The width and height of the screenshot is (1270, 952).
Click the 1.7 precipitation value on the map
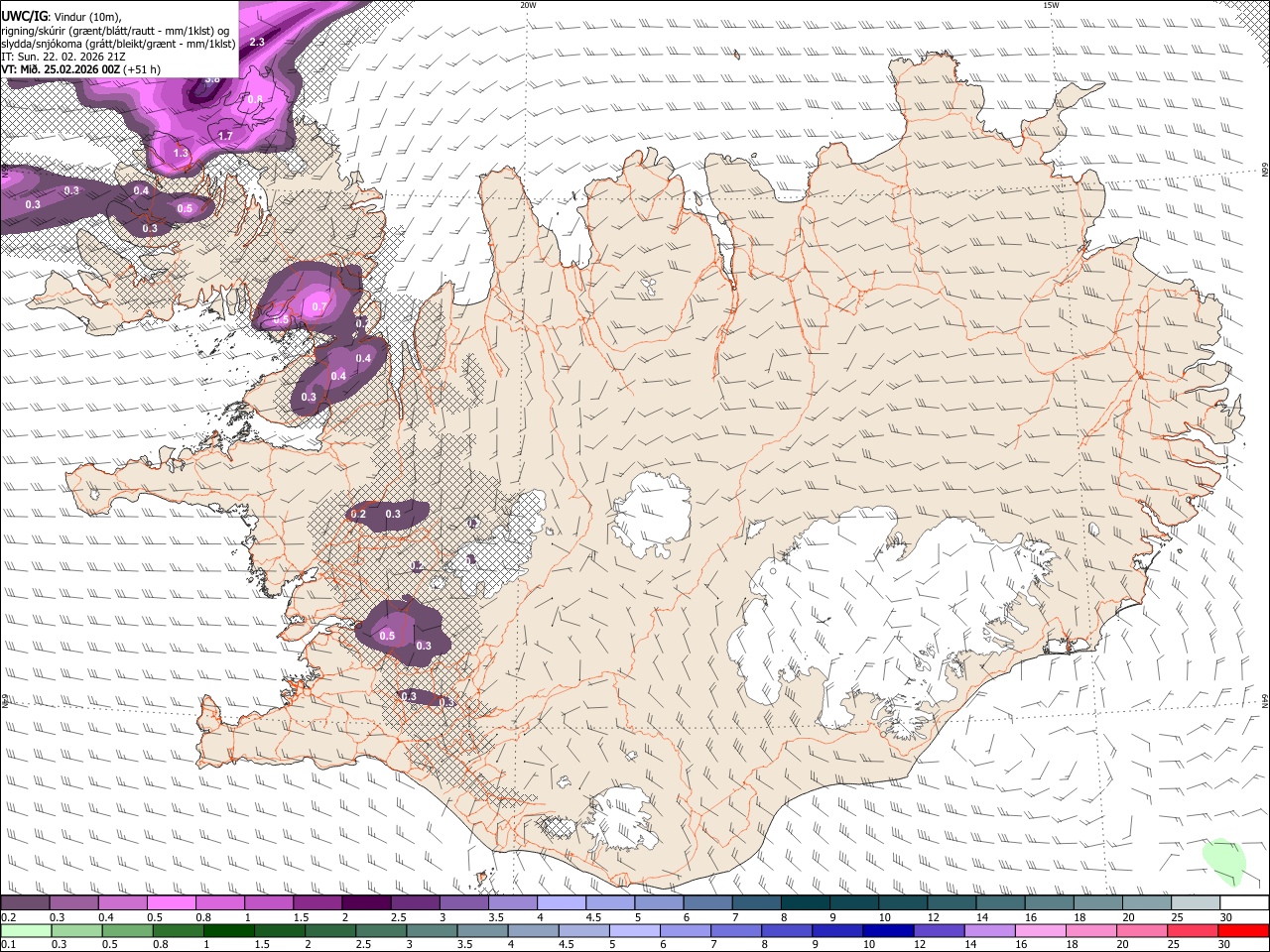(x=225, y=136)
